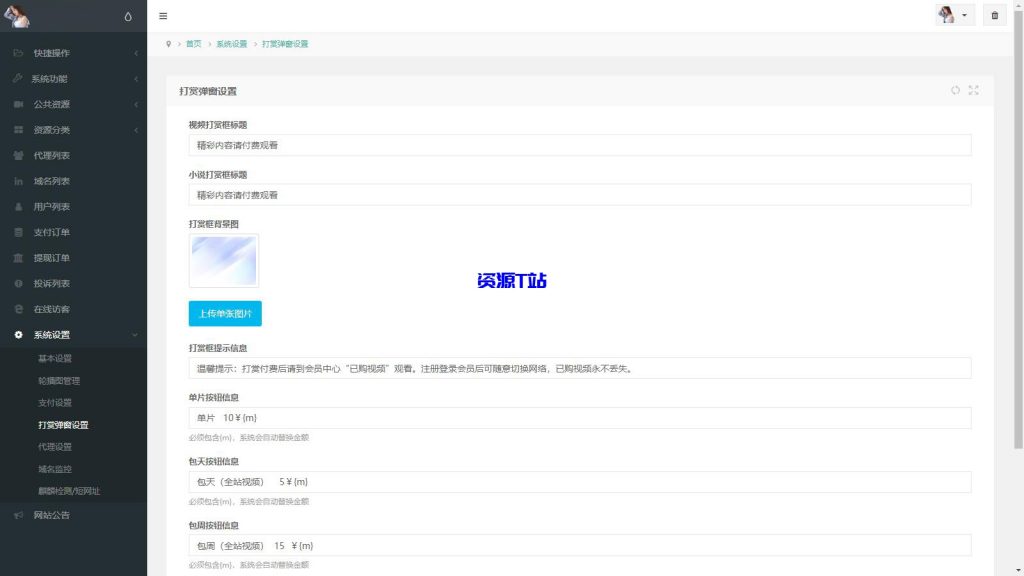Click the refresh icon on the settings panel
The height and width of the screenshot is (576, 1024).
tap(954, 90)
